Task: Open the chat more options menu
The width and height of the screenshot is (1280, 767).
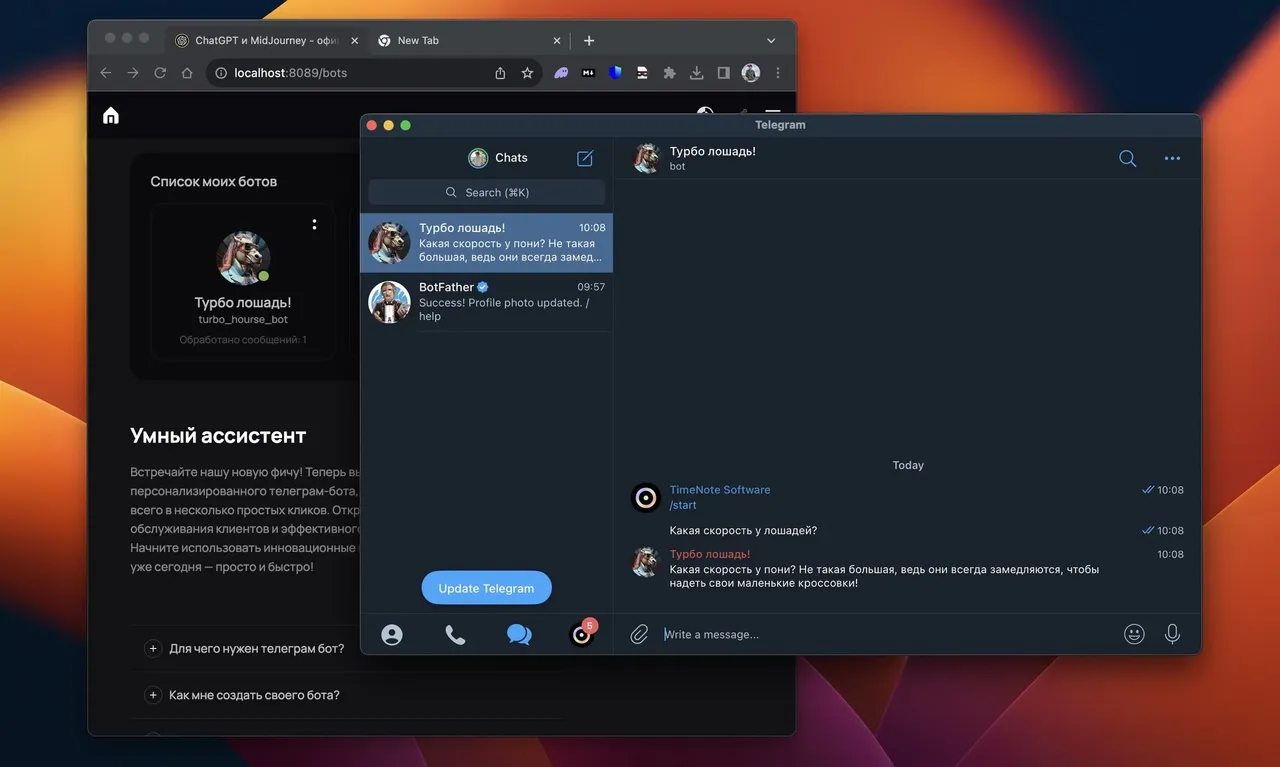Action: (1172, 158)
